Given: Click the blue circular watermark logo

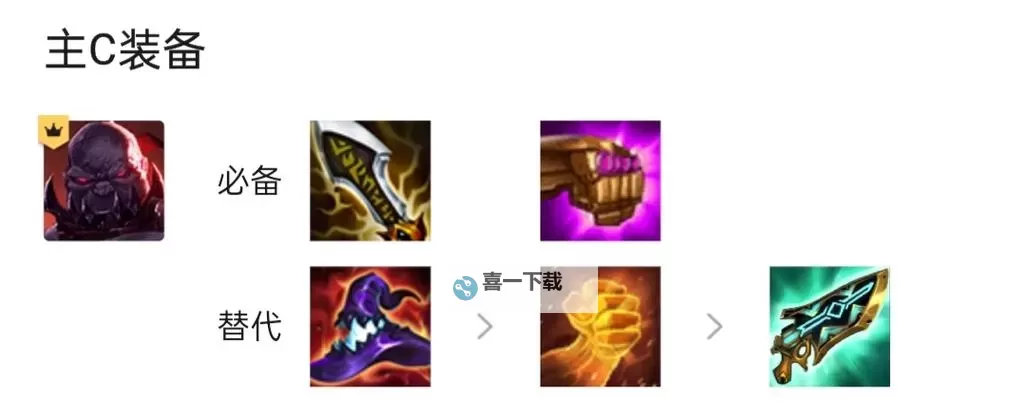Looking at the screenshot, I should click(465, 287).
